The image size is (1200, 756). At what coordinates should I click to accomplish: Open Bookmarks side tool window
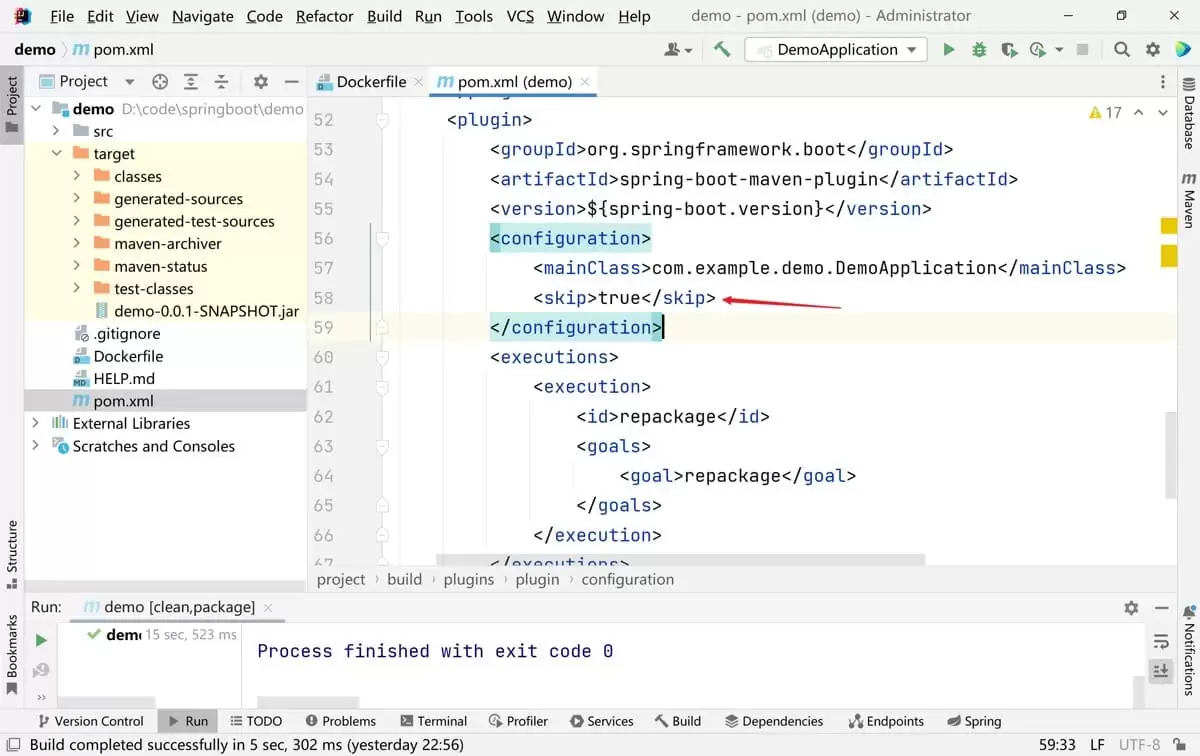11,656
